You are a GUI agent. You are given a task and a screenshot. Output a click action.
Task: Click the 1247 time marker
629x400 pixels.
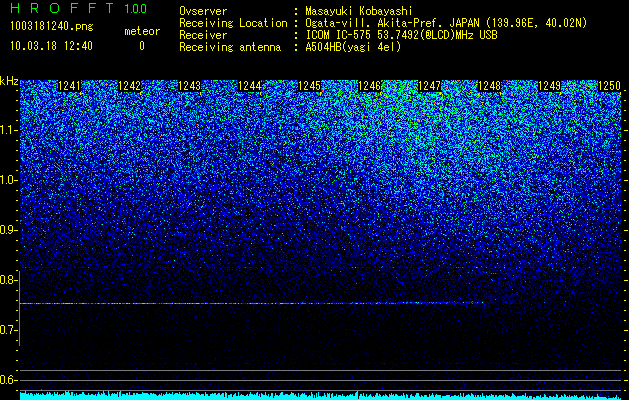point(430,86)
